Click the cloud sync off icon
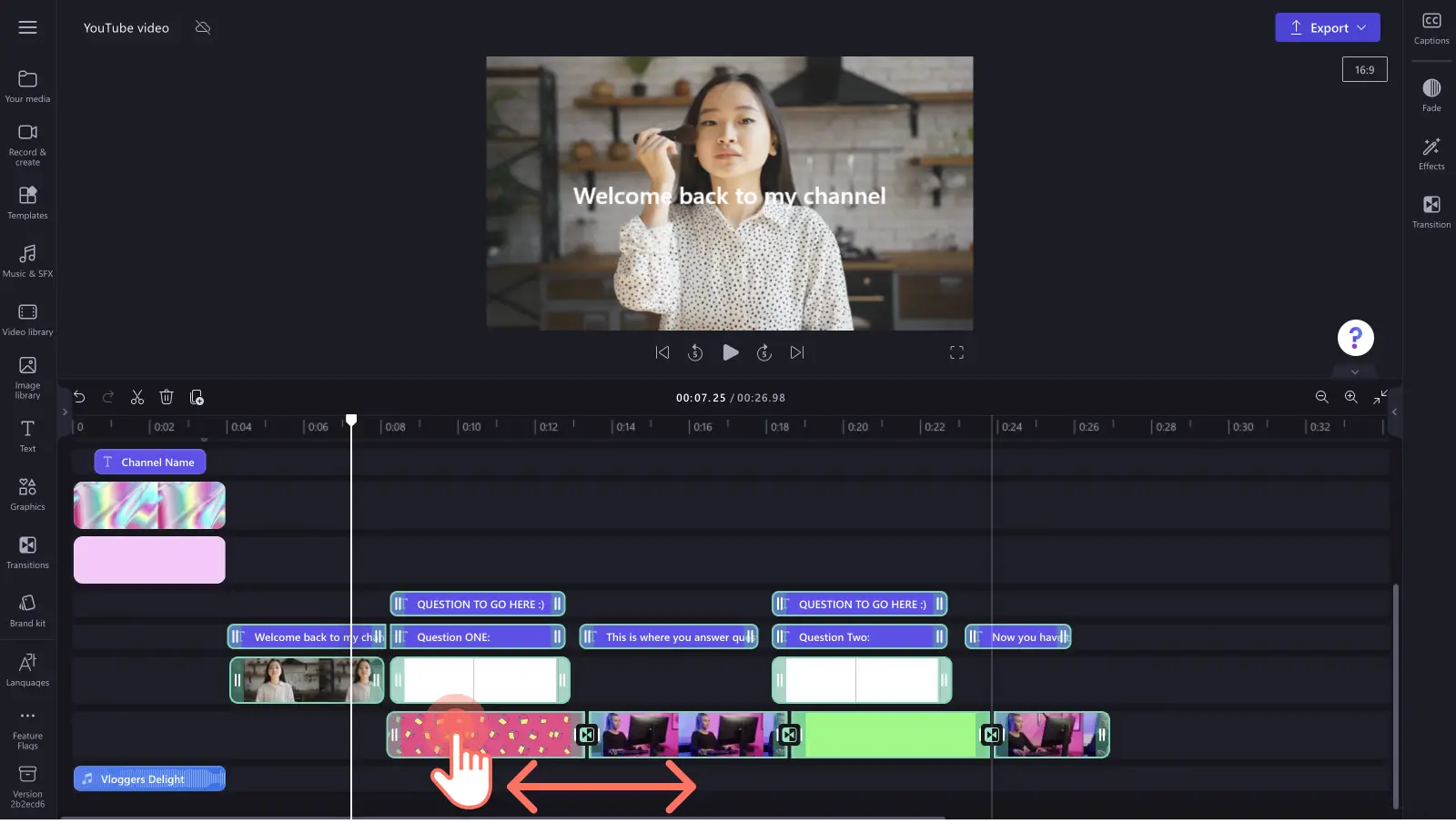Viewport: 1456px width, 824px height. click(x=203, y=27)
